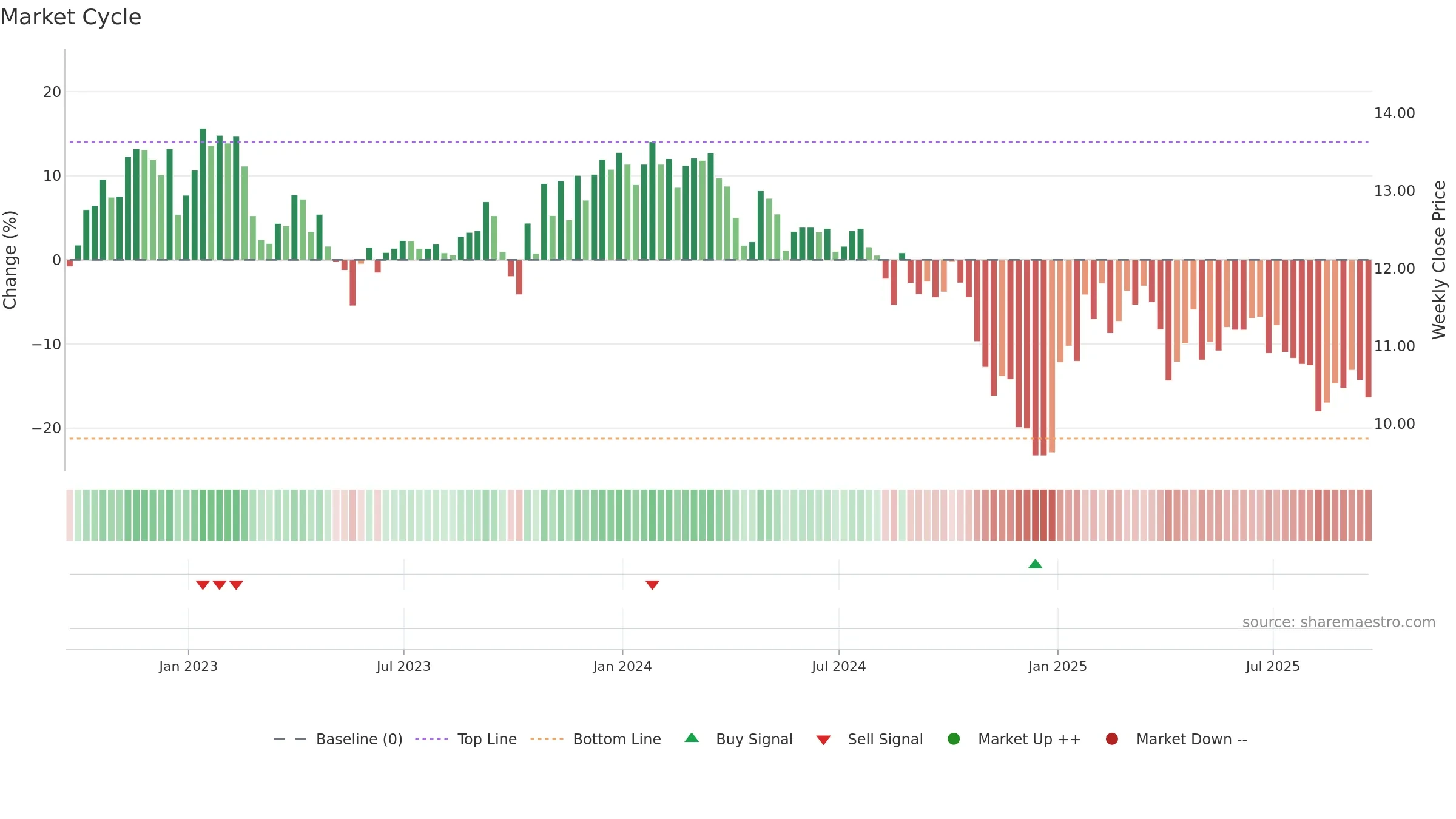Image resolution: width=1456 pixels, height=819 pixels.
Task: Click the −20 tick on Change axis
Action: coord(47,428)
